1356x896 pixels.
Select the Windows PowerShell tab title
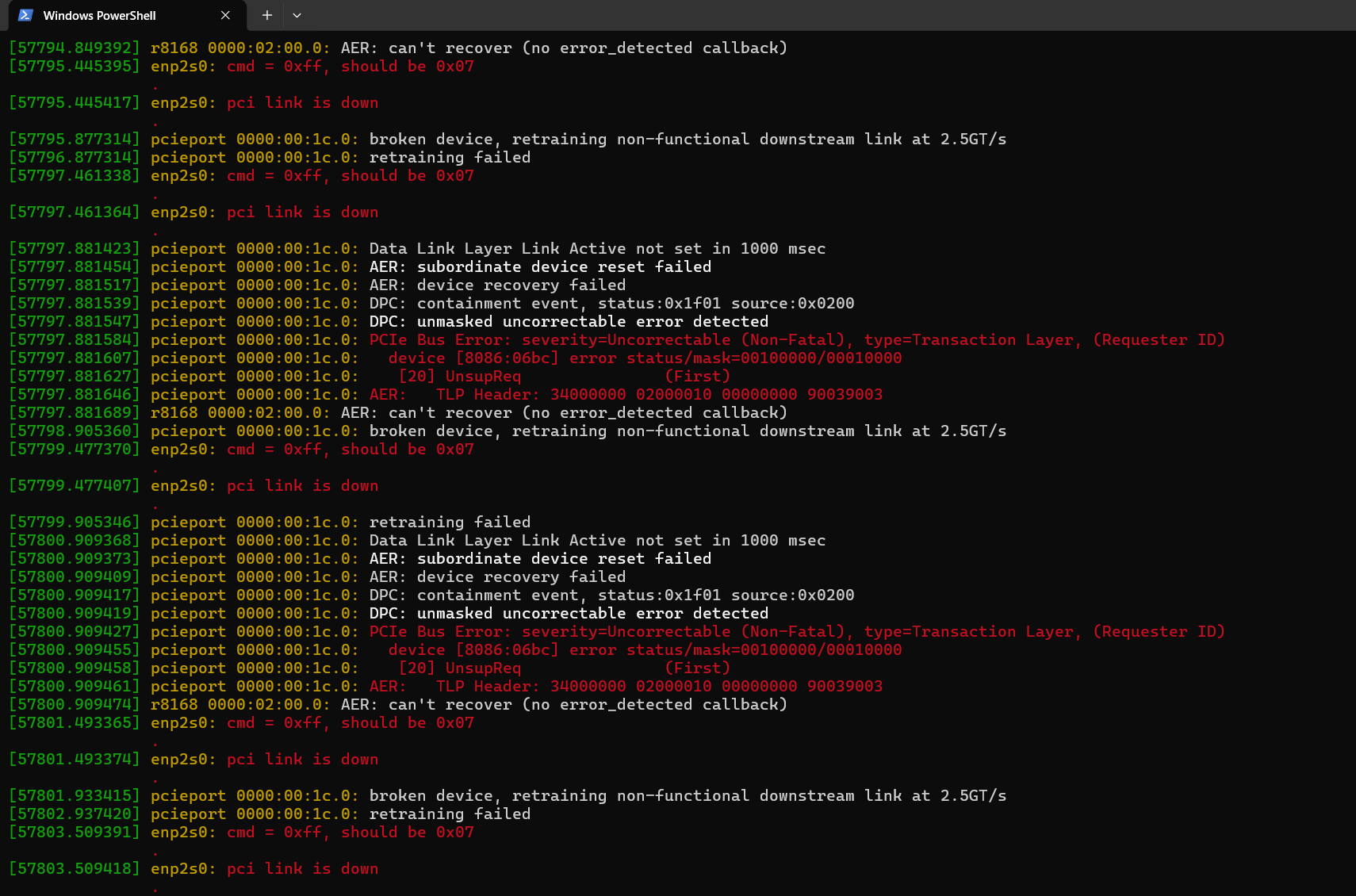(99, 16)
